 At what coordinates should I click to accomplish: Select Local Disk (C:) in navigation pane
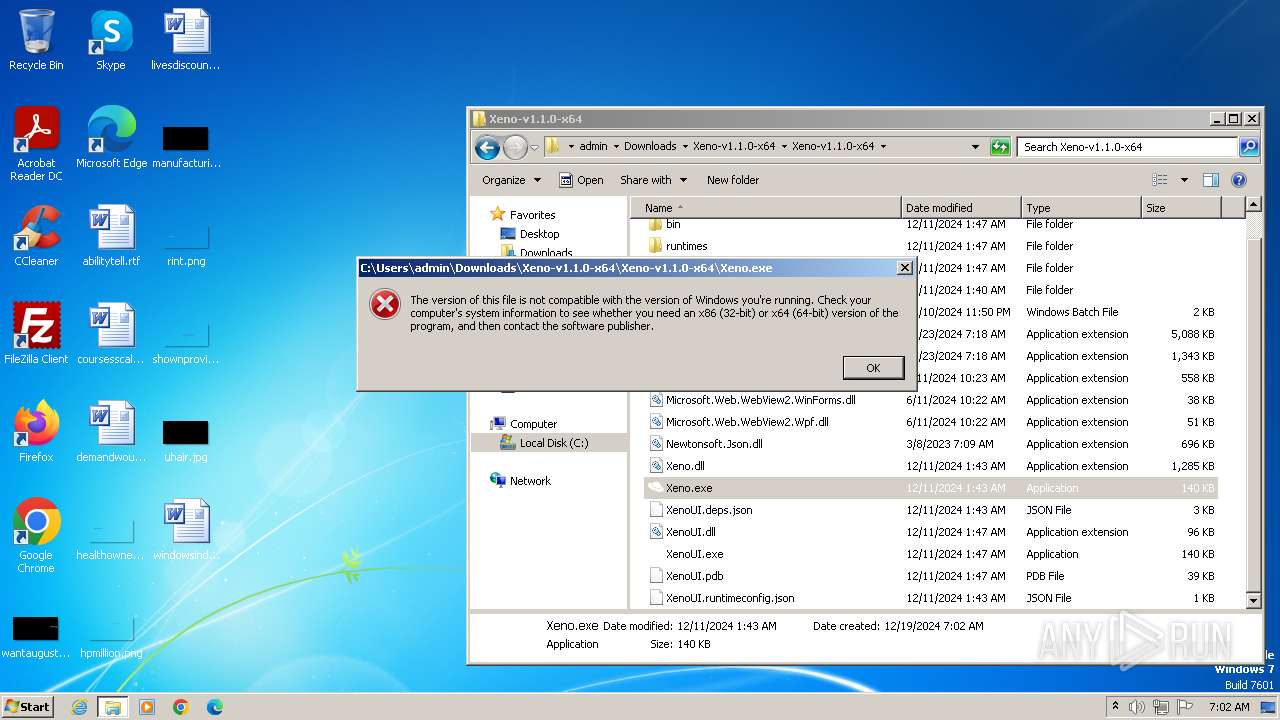pos(553,443)
